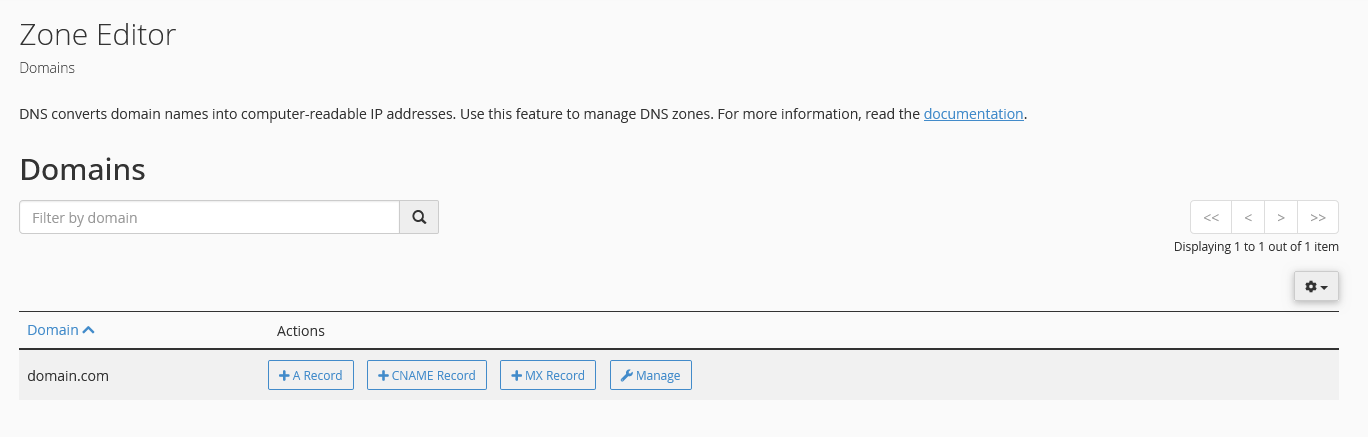Image resolution: width=1368 pixels, height=437 pixels.
Task: Click the Zone Editor page title
Action: tap(98, 35)
